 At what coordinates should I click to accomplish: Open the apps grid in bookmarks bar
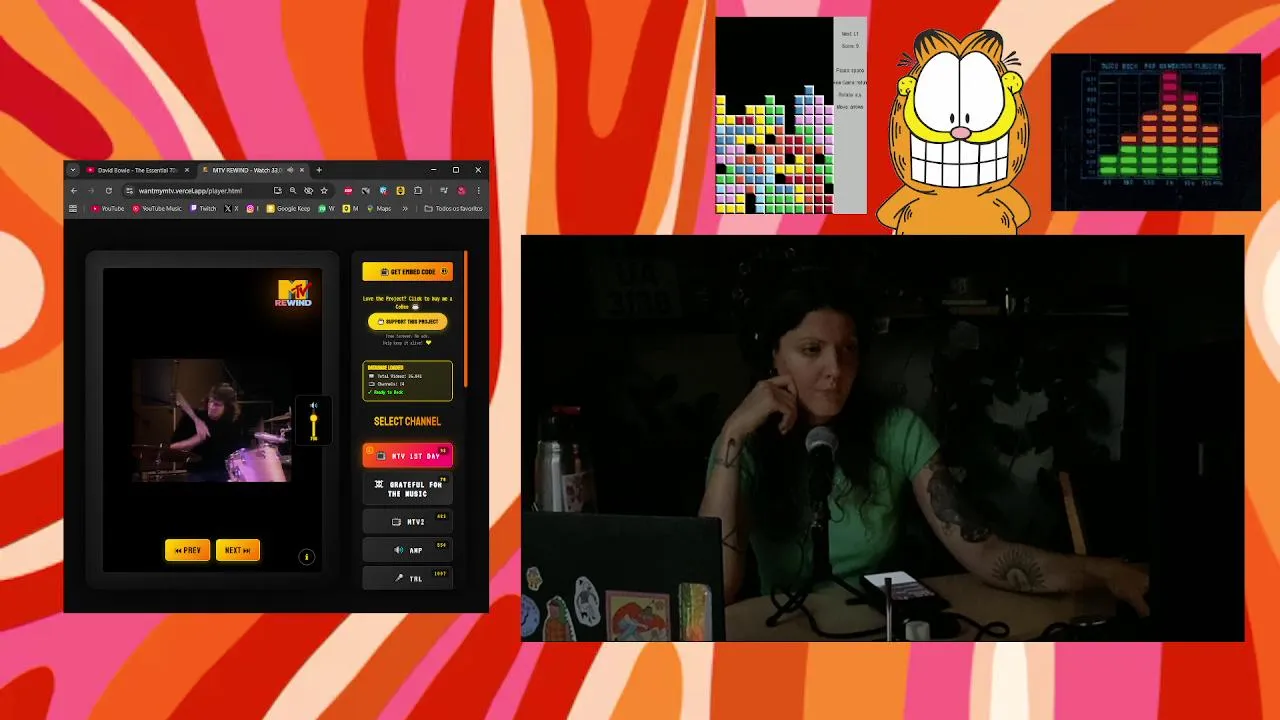coord(73,209)
